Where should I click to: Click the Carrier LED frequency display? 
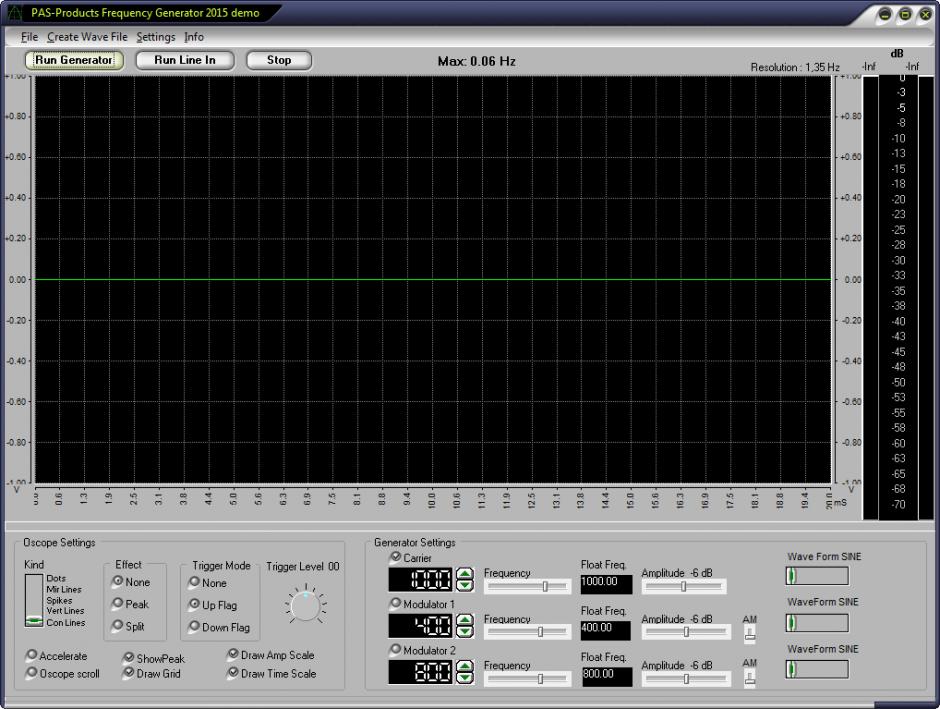click(421, 580)
